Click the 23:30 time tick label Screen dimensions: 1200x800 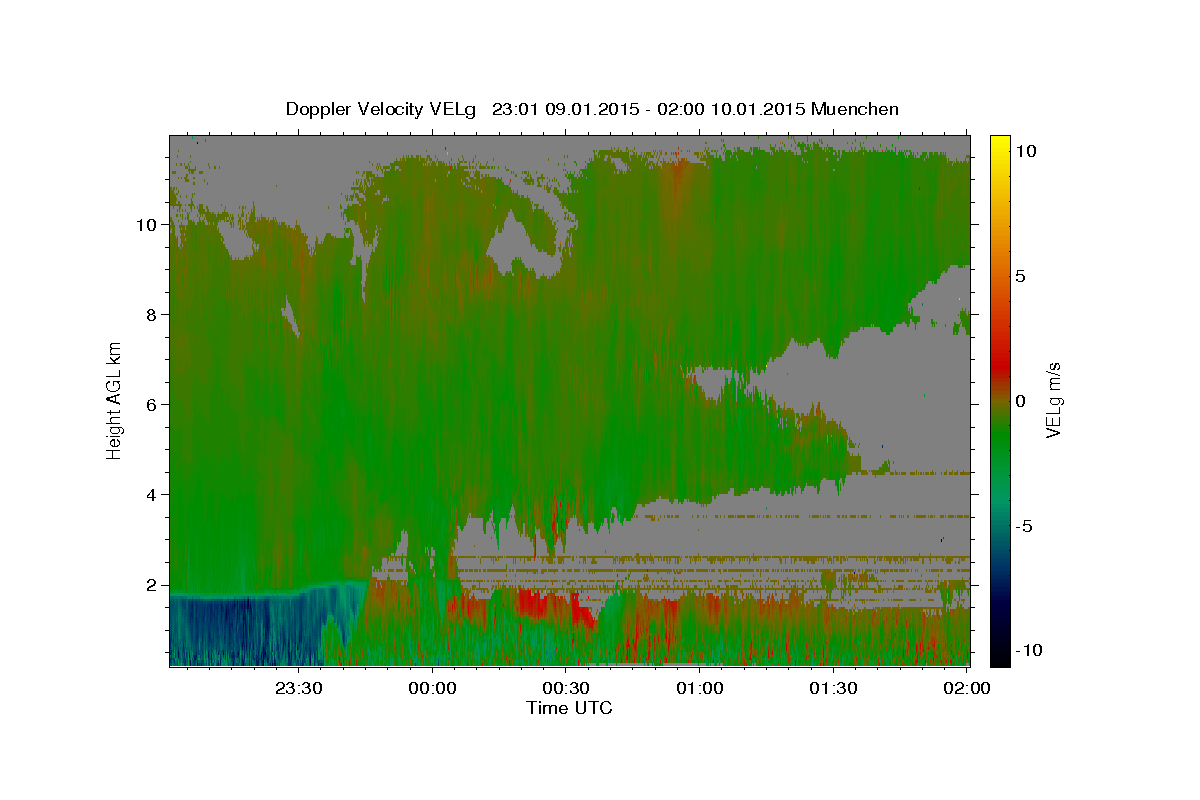(x=298, y=688)
